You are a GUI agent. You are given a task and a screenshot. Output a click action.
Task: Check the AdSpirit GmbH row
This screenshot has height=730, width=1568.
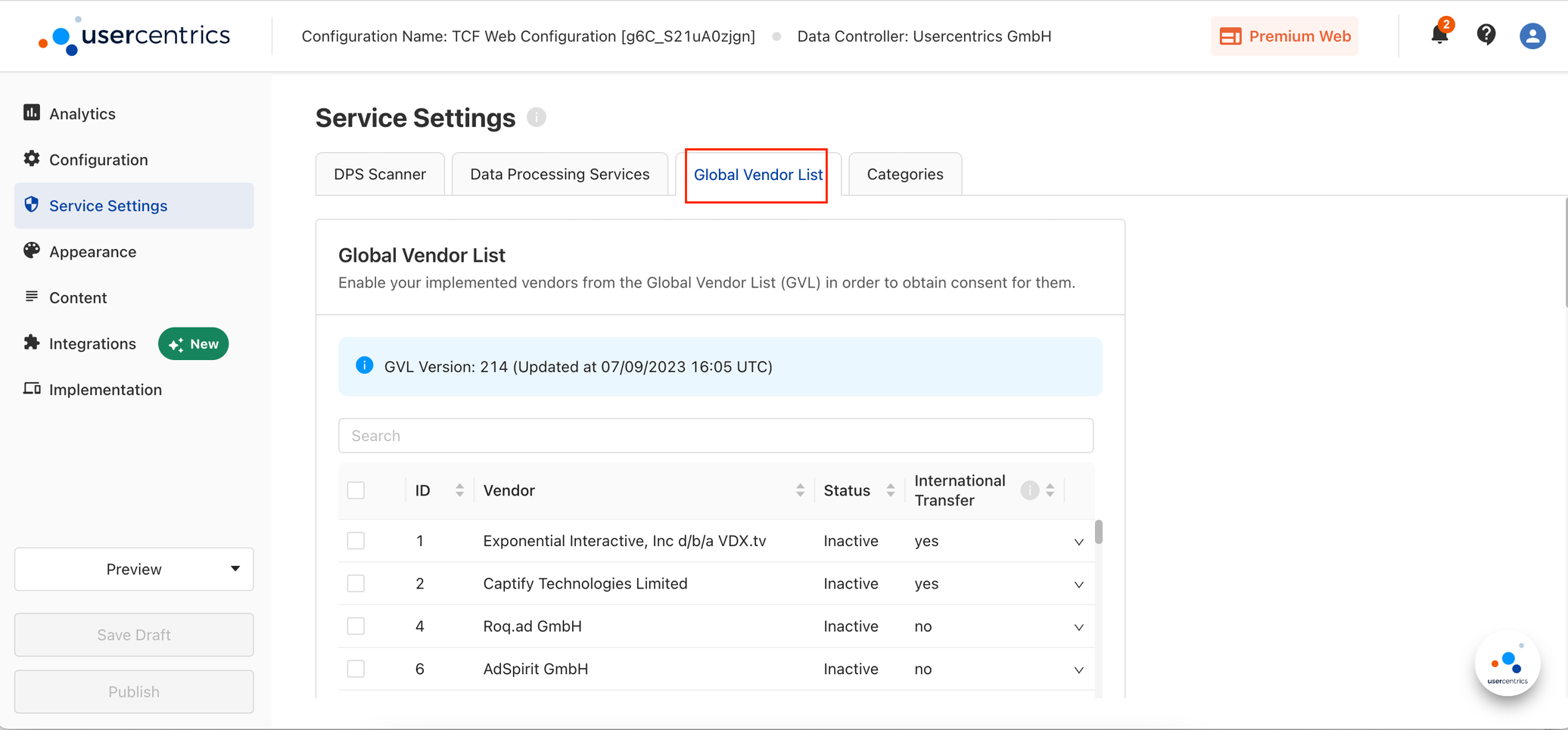pyautogui.click(x=356, y=669)
